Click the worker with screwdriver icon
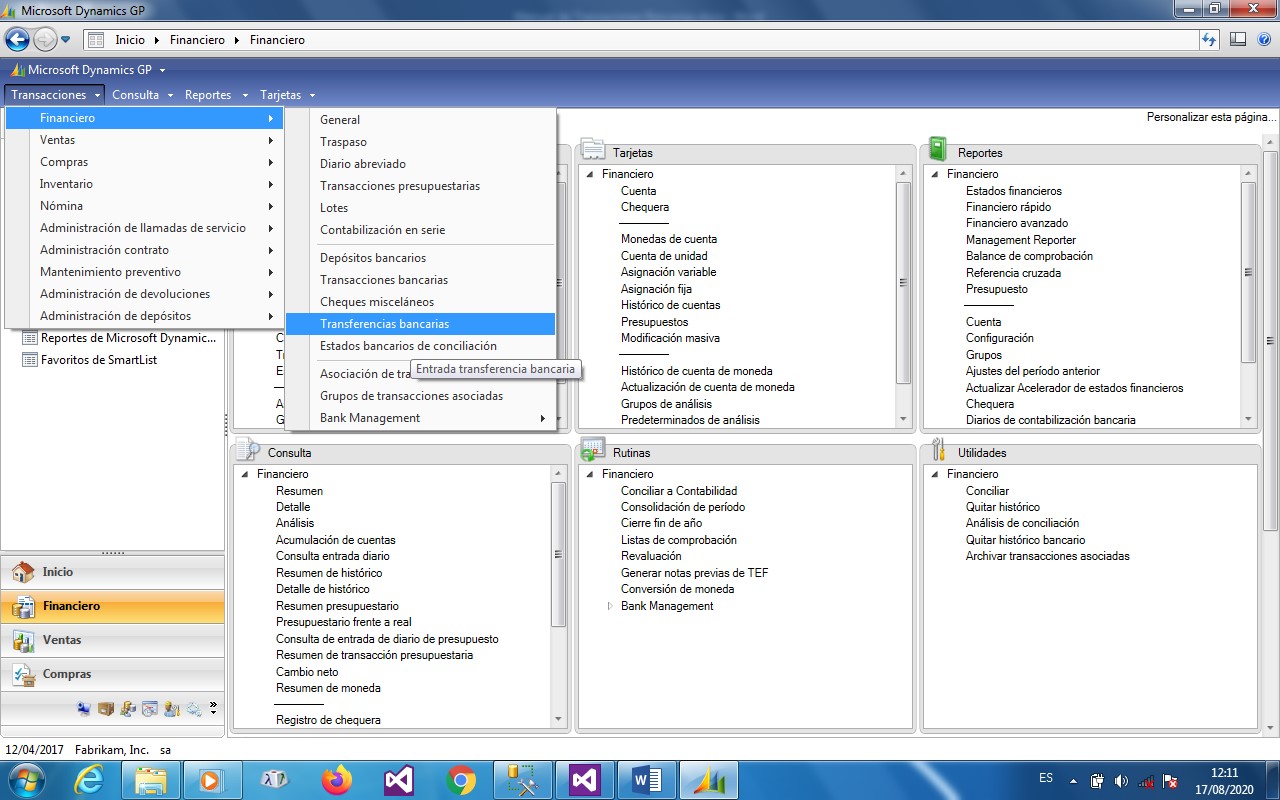Image resolution: width=1280 pixels, height=800 pixels. (172, 709)
